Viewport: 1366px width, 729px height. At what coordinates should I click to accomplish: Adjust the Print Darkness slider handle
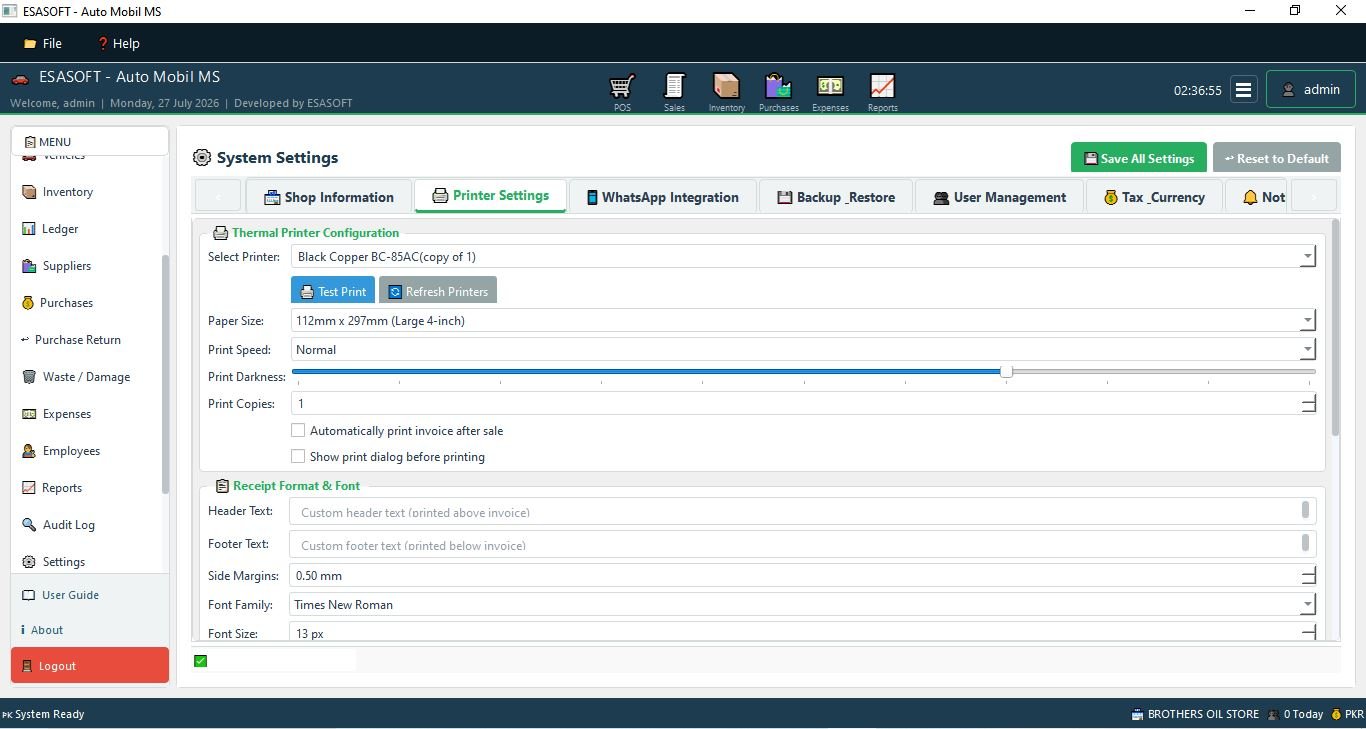pyautogui.click(x=1006, y=371)
